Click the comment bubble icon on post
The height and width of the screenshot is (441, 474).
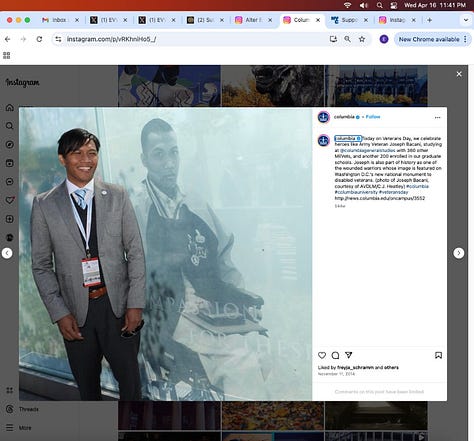click(x=335, y=355)
